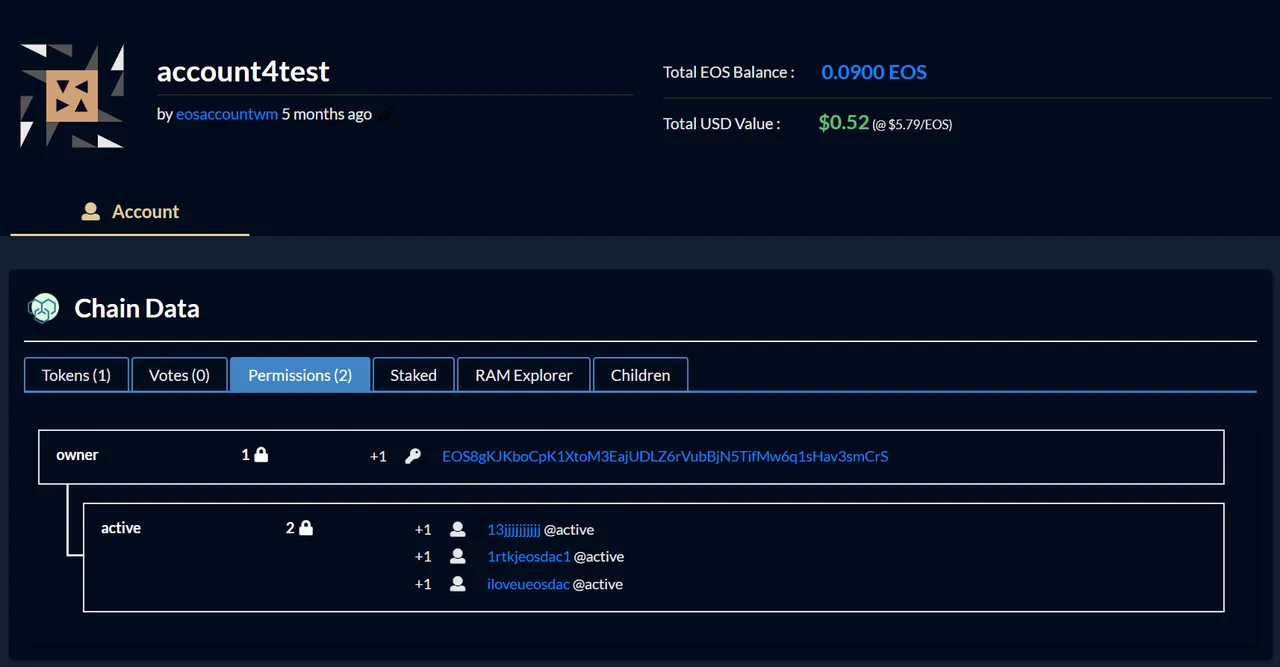Click the 'owner' permission label
The height and width of the screenshot is (667, 1280).
click(x=77, y=455)
